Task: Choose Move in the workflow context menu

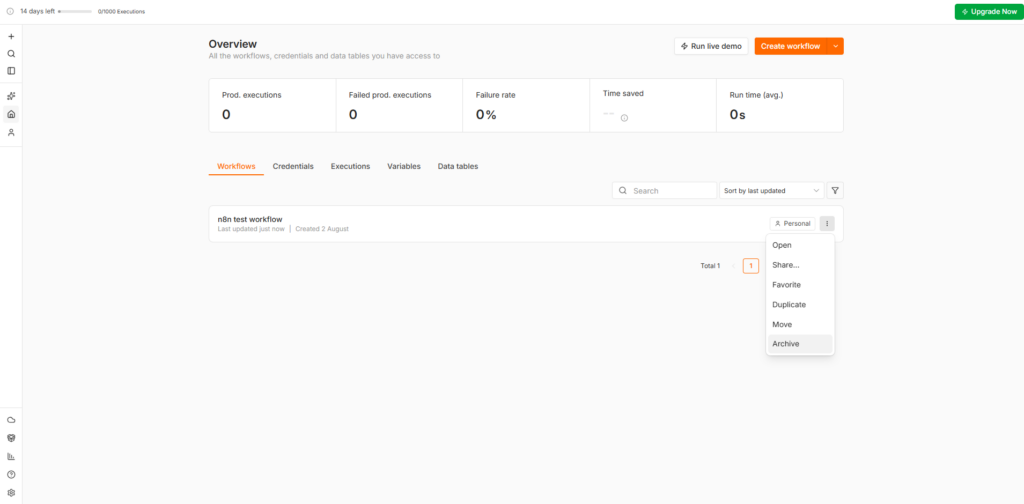Action: (x=800, y=324)
